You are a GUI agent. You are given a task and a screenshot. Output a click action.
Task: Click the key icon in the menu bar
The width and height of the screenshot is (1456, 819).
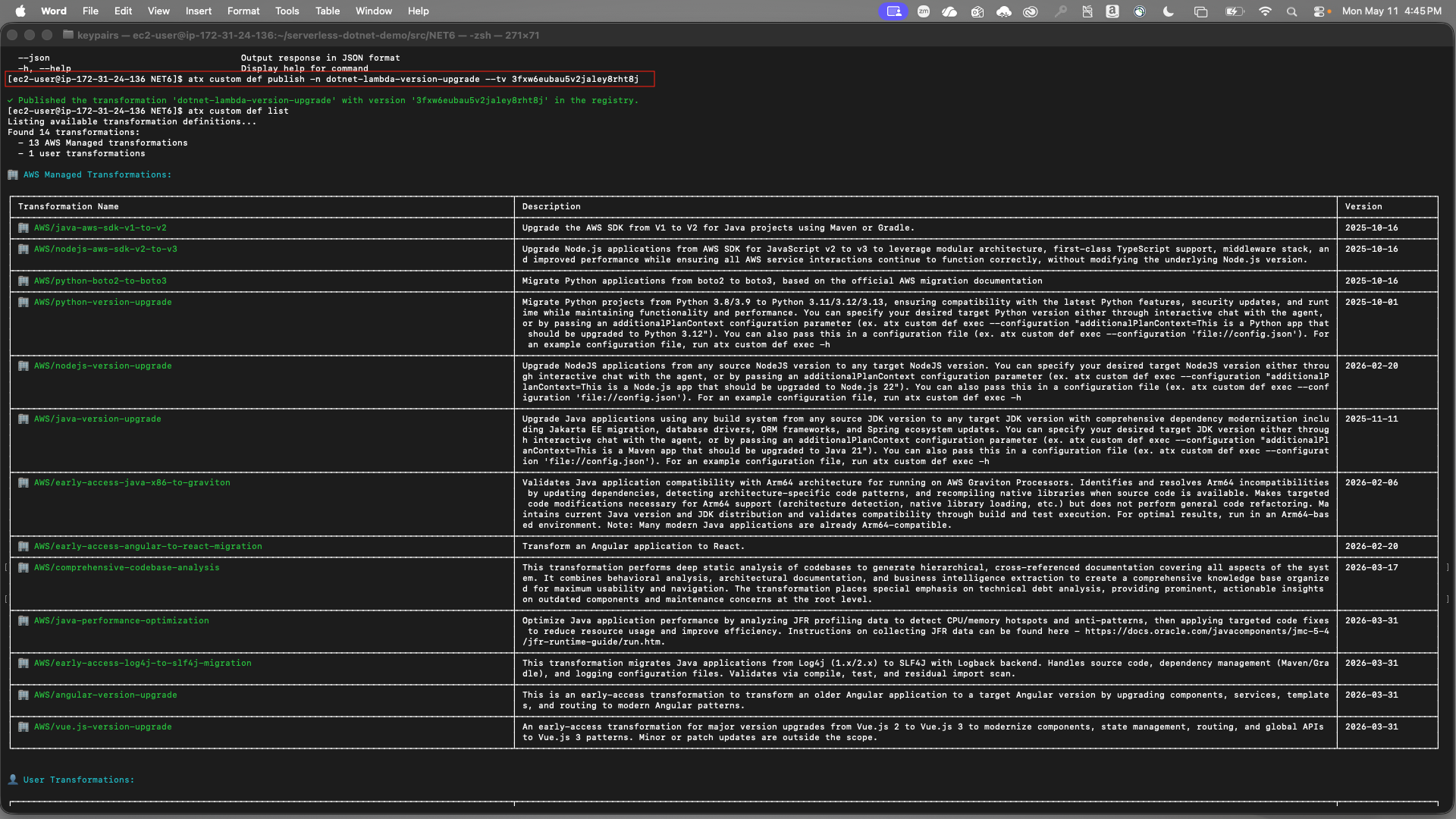coord(1060,11)
